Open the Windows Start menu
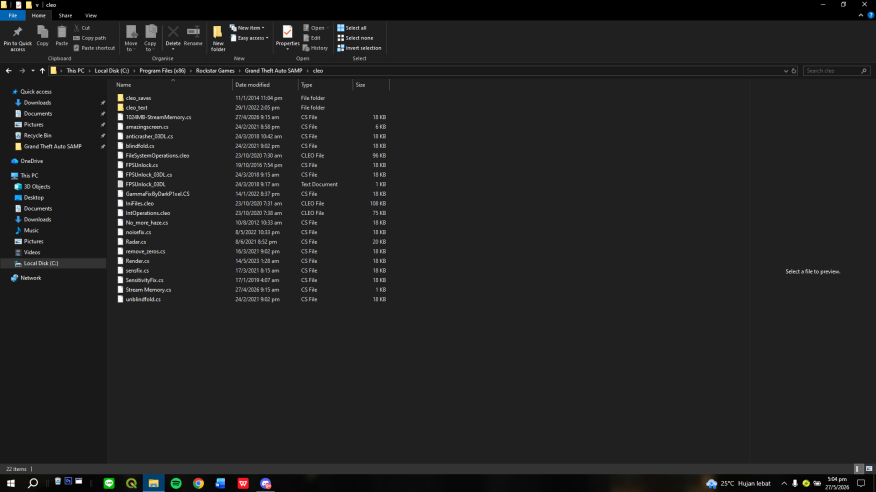 tap(11, 483)
